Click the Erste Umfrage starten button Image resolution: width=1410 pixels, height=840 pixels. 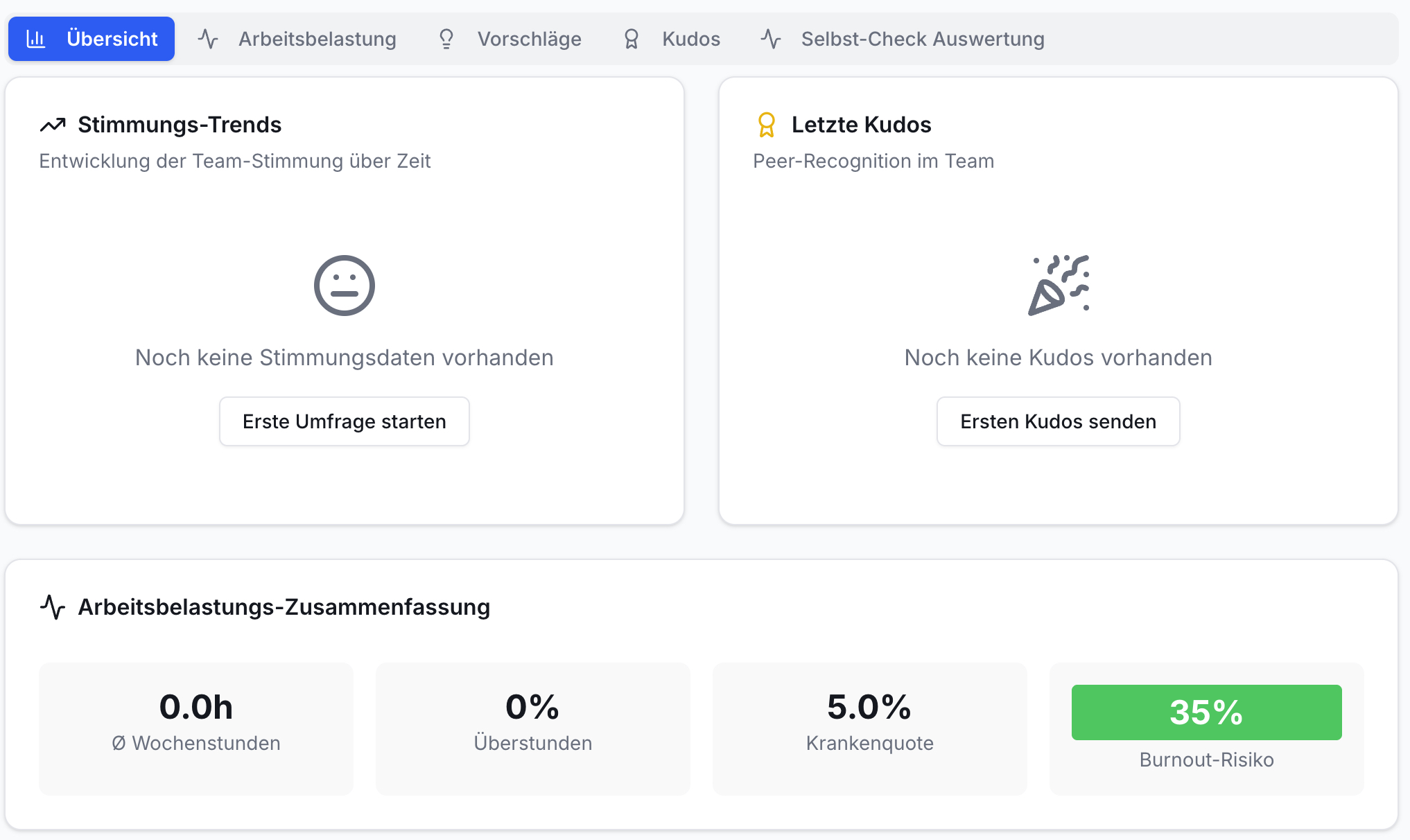(x=345, y=421)
